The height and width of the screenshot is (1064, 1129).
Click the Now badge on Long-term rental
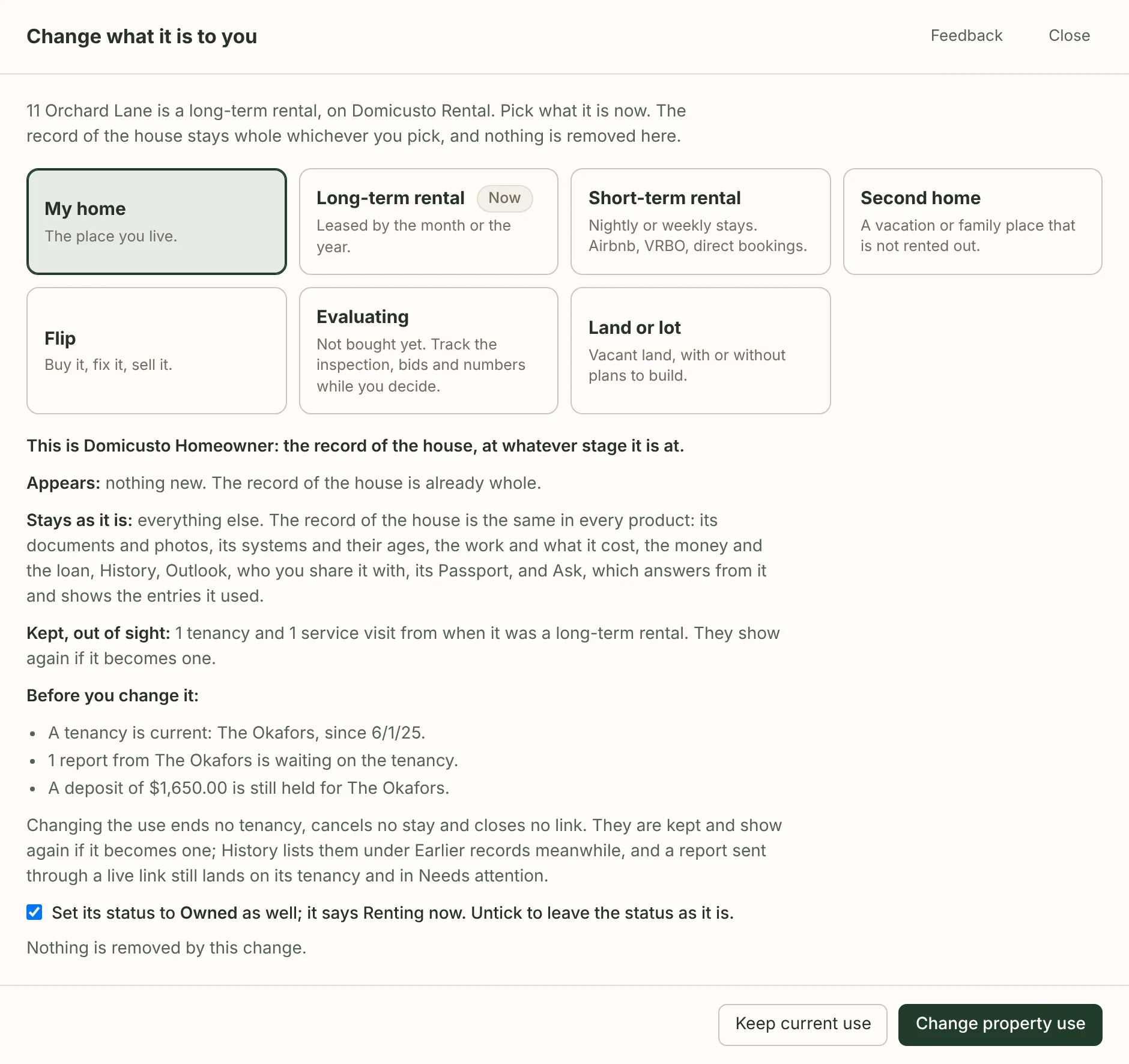[x=504, y=198]
